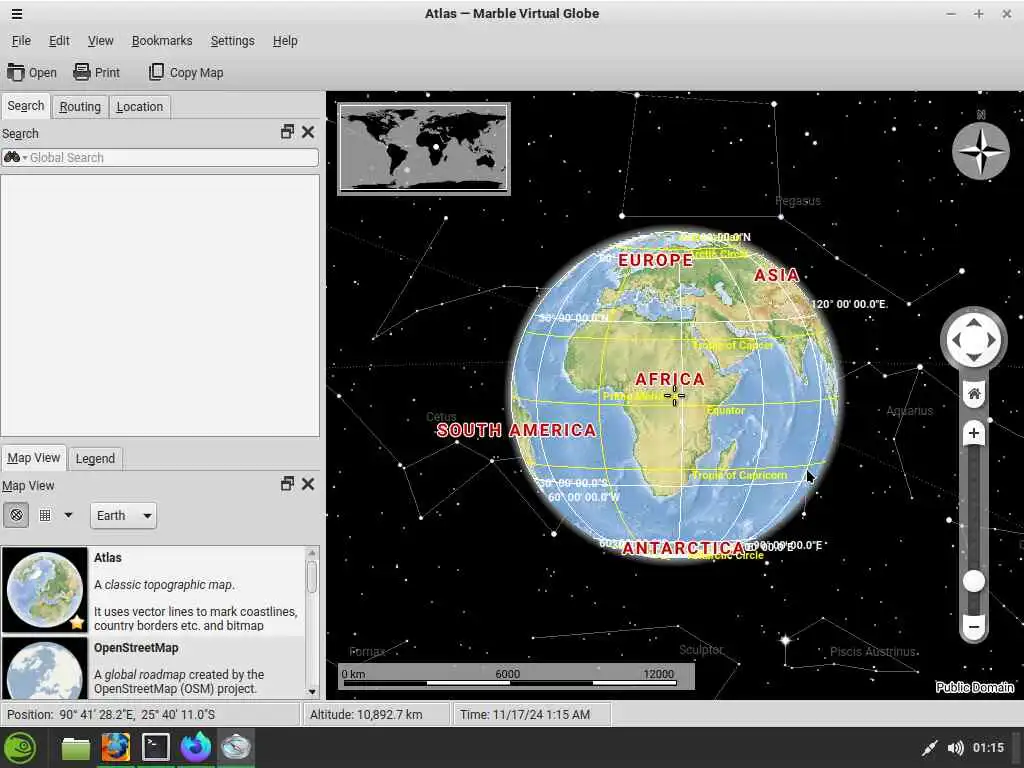
Task: Open the openSUSE start menu
Action: coord(20,748)
